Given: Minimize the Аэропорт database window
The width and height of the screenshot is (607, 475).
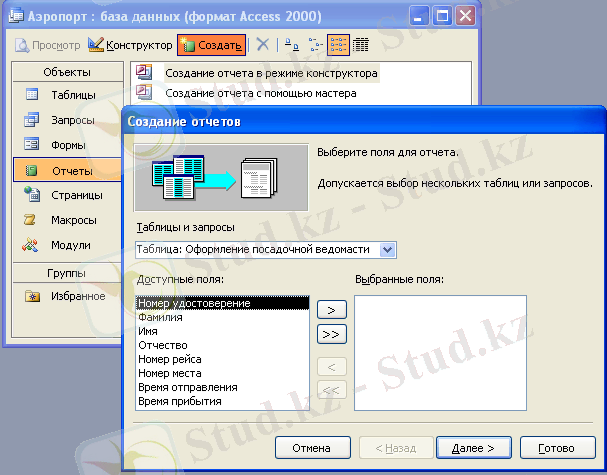Looking at the screenshot, I should 419,16.
